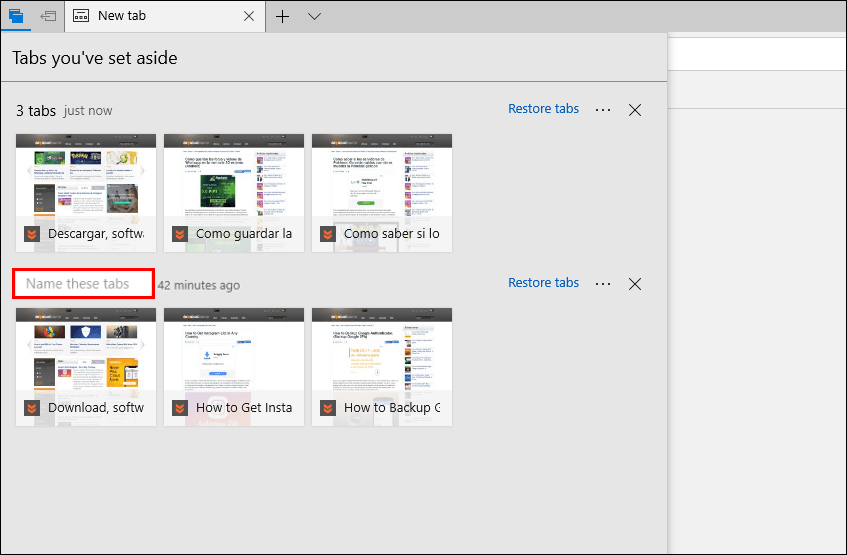This screenshot has width=847, height=555.
Task: Close the New tab page tab
Action: pos(249,16)
